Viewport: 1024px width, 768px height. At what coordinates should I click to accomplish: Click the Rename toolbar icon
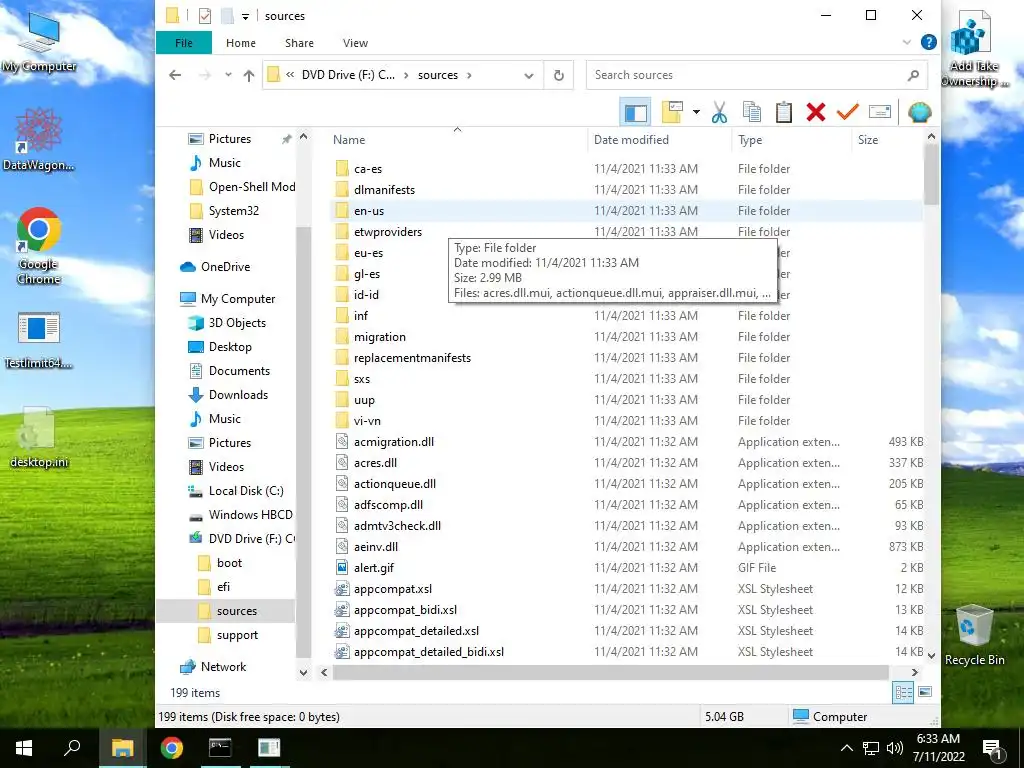pyautogui.click(x=880, y=112)
